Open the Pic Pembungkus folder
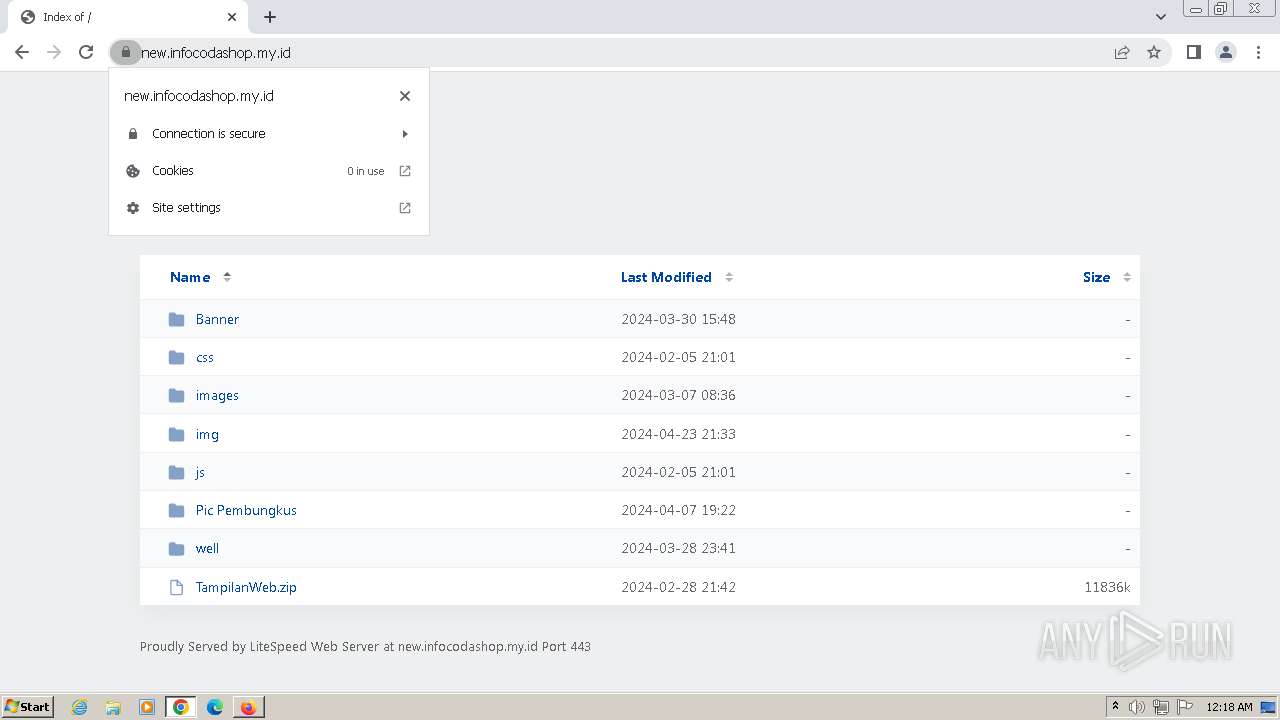Viewport: 1280px width, 720px height. click(x=246, y=510)
